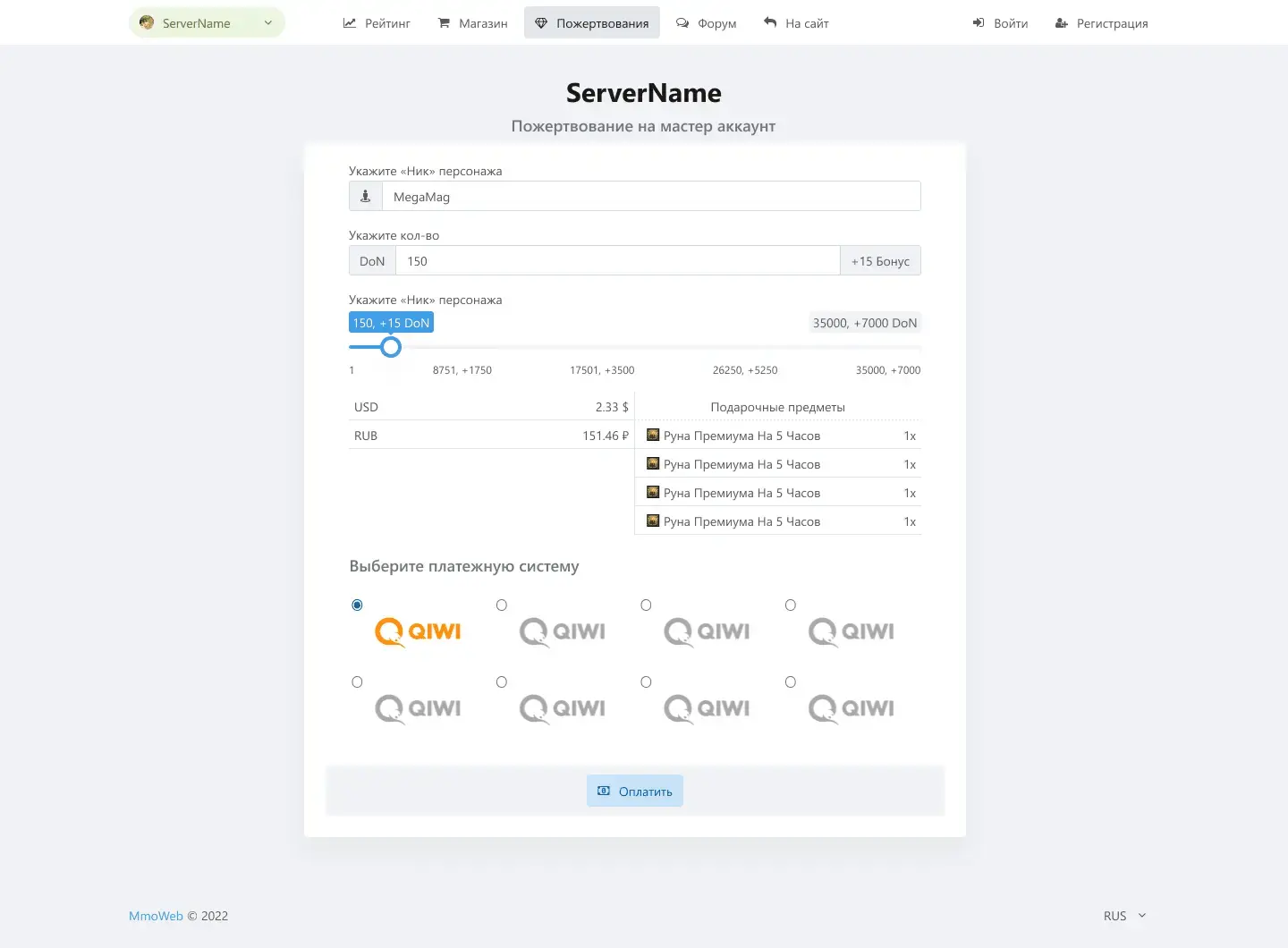Click the first gray QIWI logo, bottom row

click(418, 709)
